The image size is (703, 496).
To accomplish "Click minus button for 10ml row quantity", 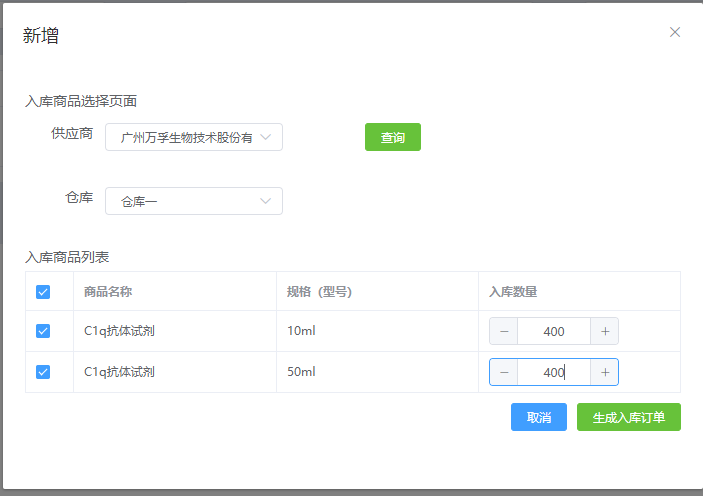I will (x=504, y=331).
